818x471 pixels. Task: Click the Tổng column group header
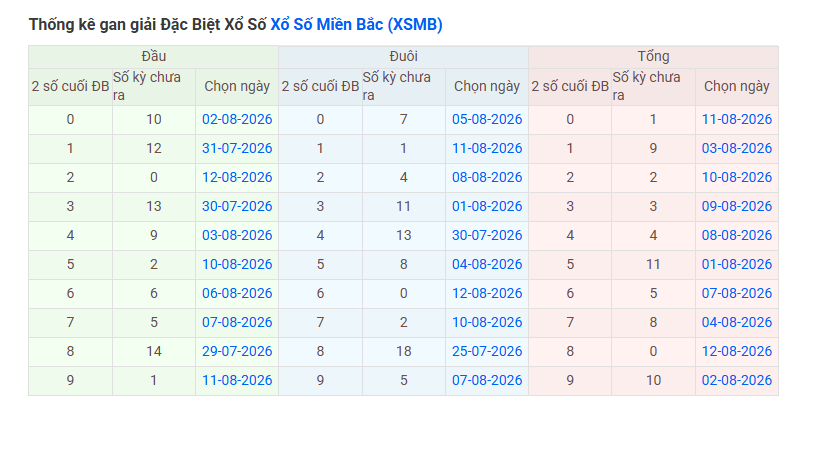point(653,57)
